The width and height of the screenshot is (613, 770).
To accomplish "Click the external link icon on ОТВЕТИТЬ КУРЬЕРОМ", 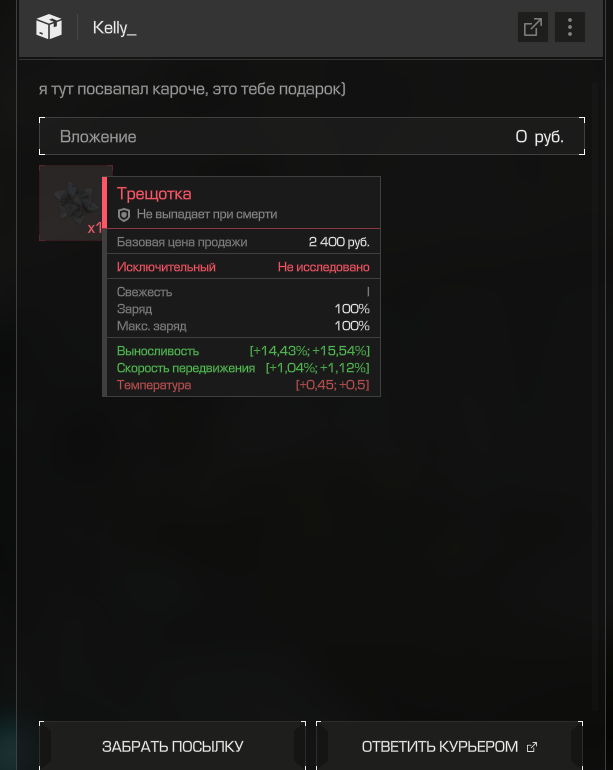I will 532,747.
